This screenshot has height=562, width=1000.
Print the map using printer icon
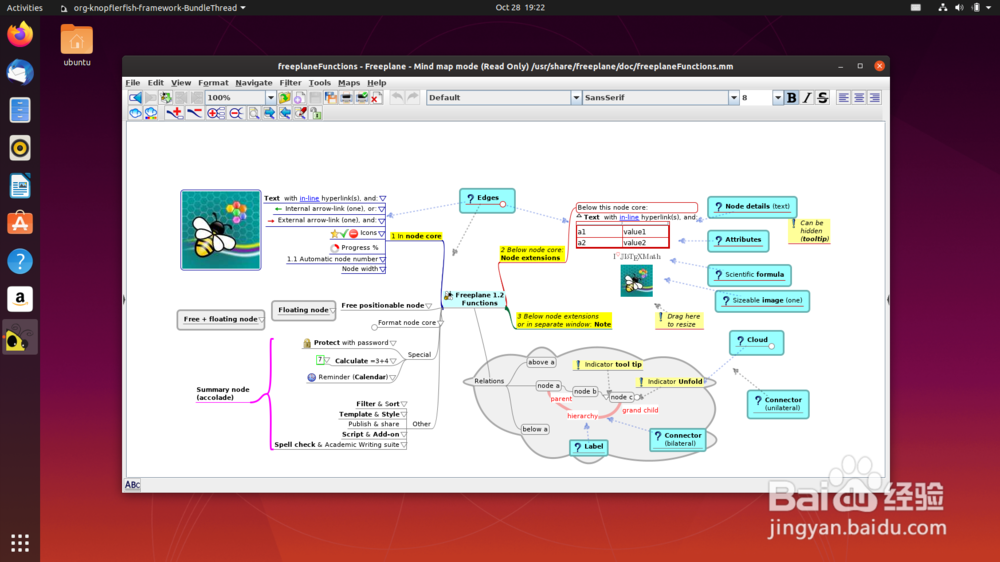[346, 98]
